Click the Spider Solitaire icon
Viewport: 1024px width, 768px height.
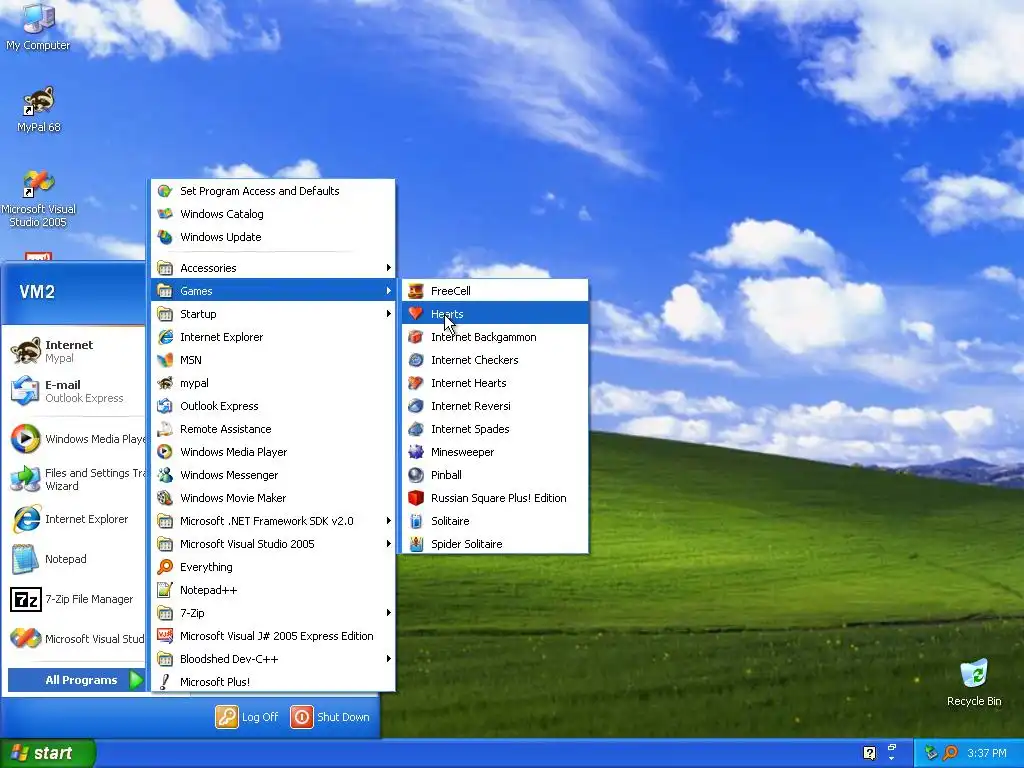[415, 544]
